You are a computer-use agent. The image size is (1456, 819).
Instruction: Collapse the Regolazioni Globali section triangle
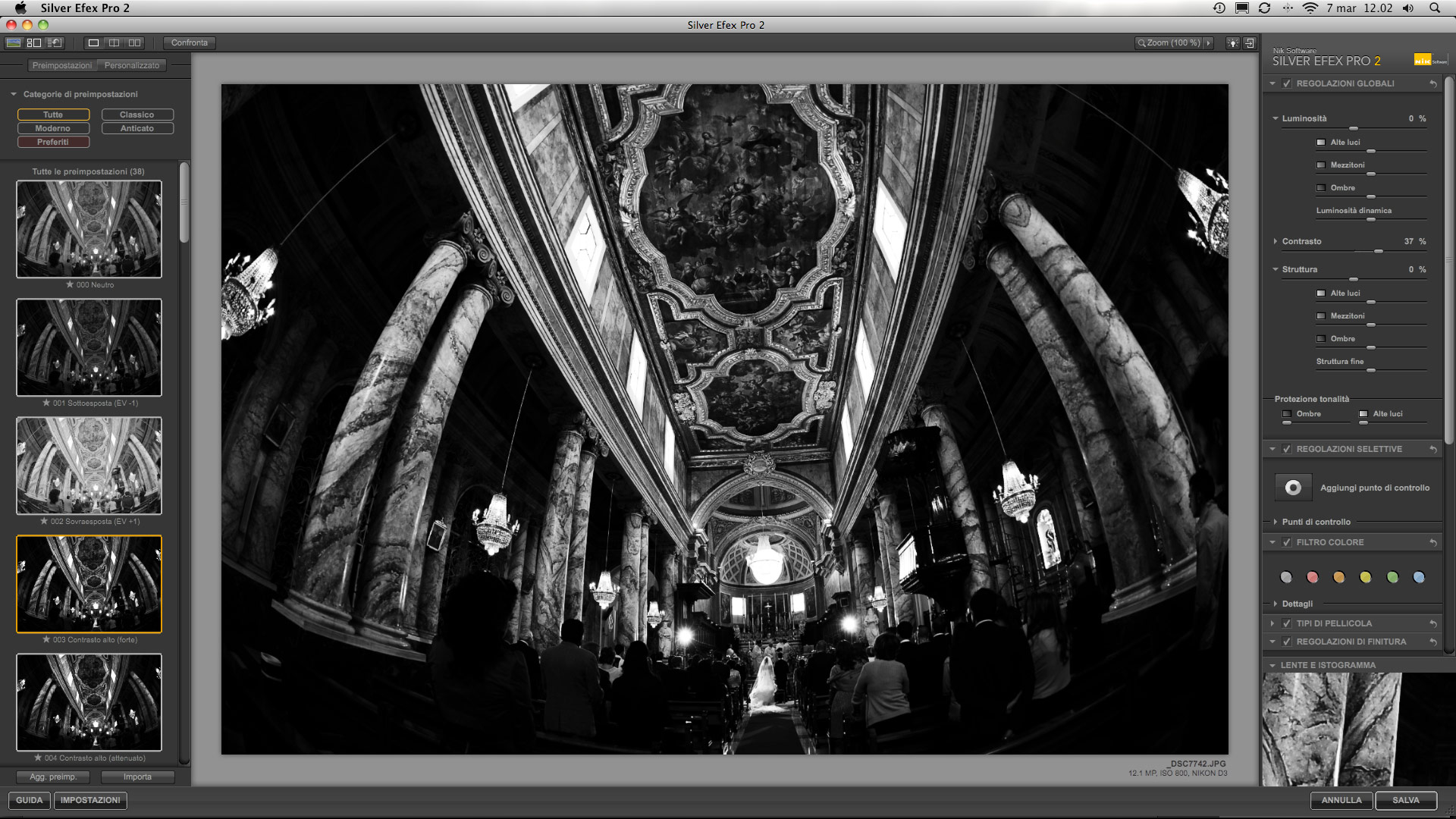(1272, 84)
